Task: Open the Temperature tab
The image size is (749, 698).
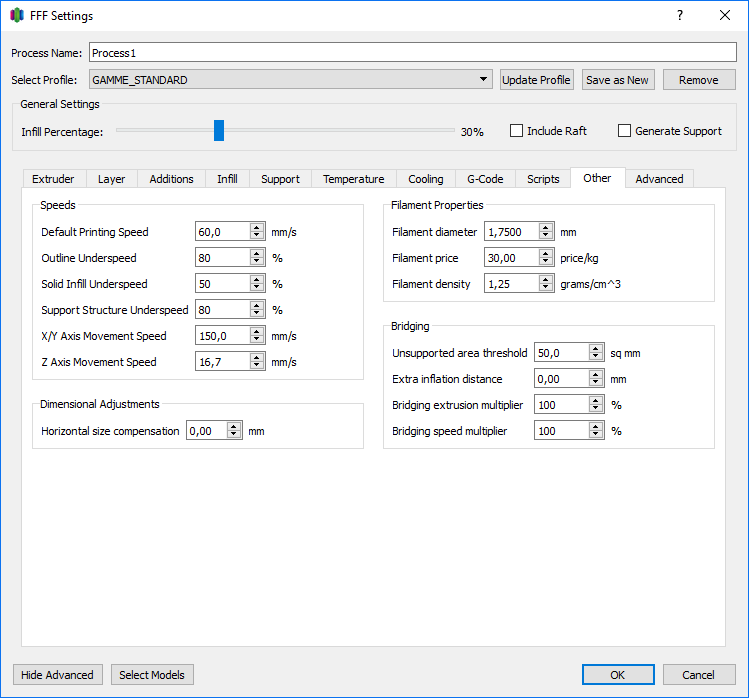Action: coord(353,179)
